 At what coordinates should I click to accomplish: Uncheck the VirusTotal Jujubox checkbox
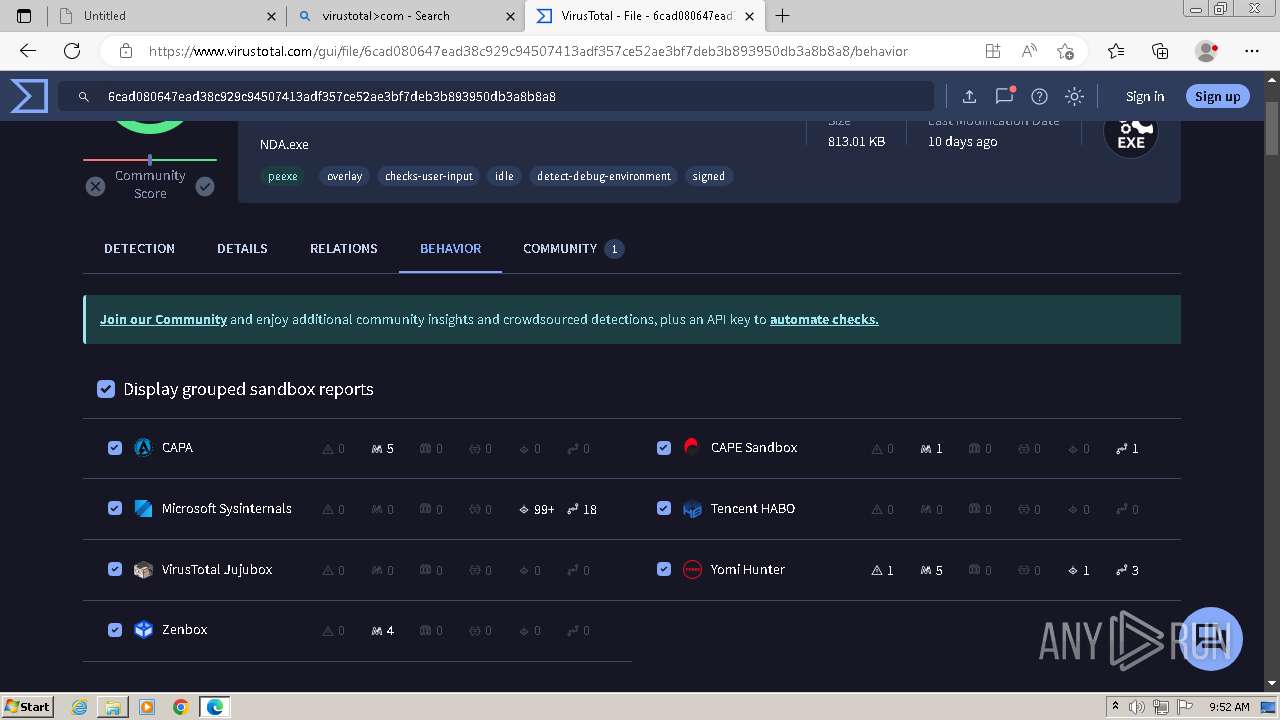tap(115, 569)
